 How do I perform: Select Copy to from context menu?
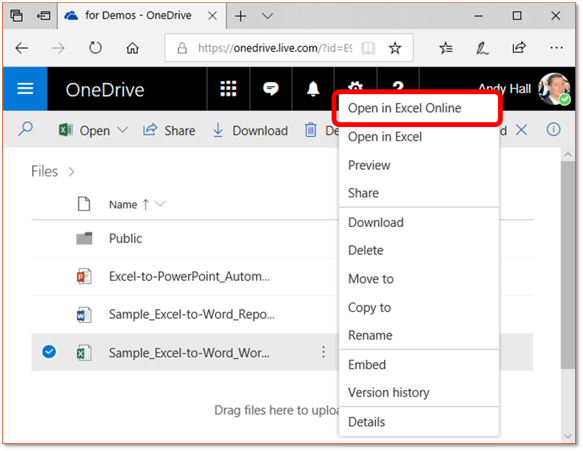click(x=419, y=307)
